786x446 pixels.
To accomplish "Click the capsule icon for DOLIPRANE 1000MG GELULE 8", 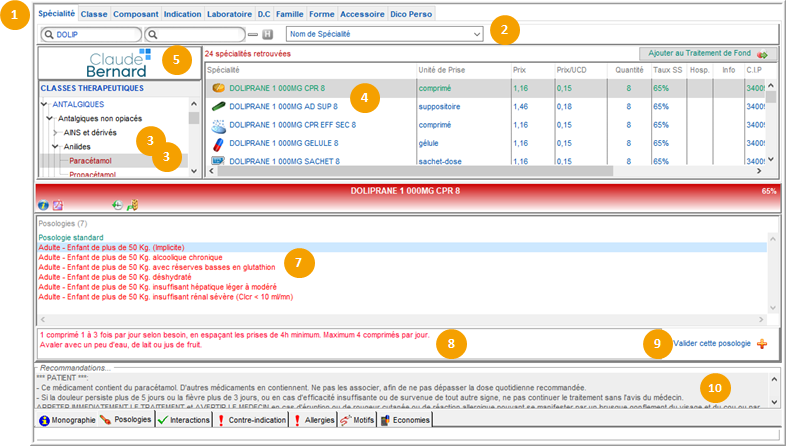I will coord(217,144).
